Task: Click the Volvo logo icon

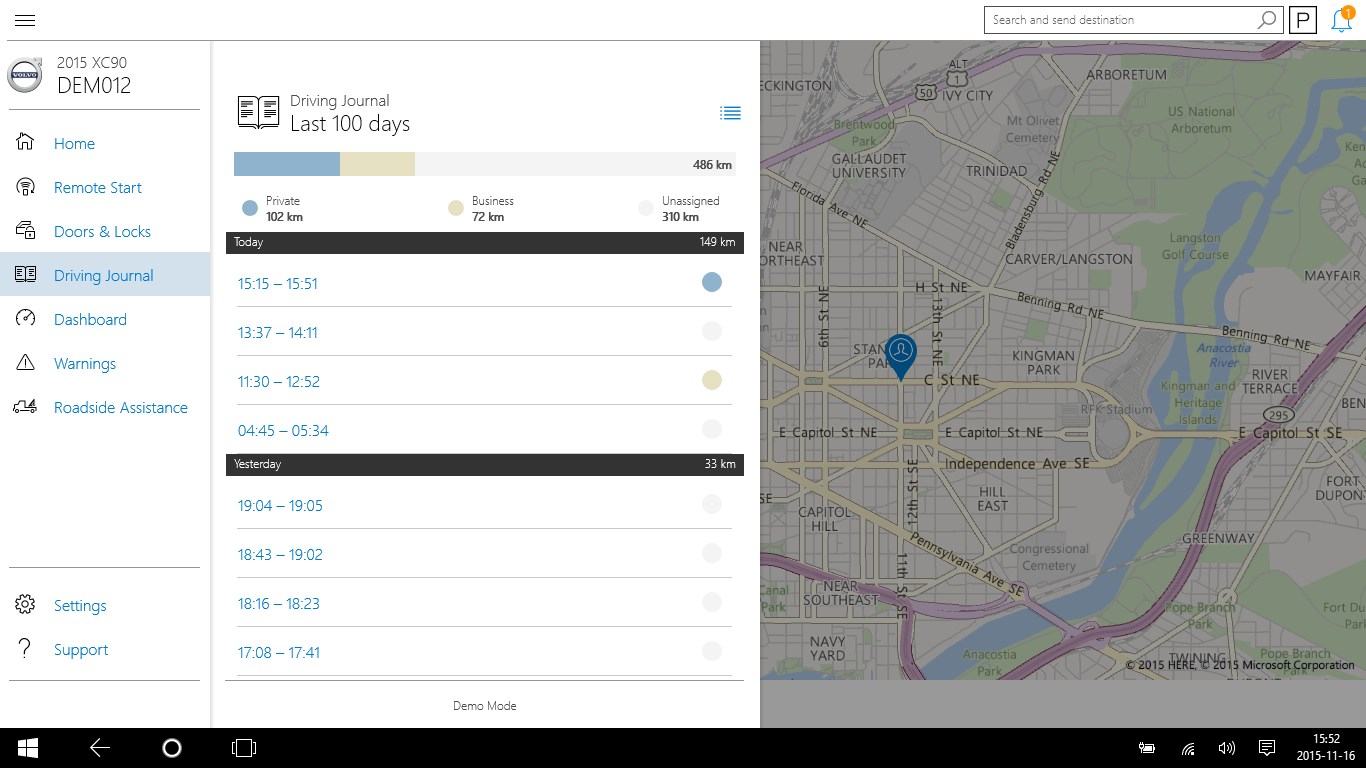Action: click(x=25, y=75)
